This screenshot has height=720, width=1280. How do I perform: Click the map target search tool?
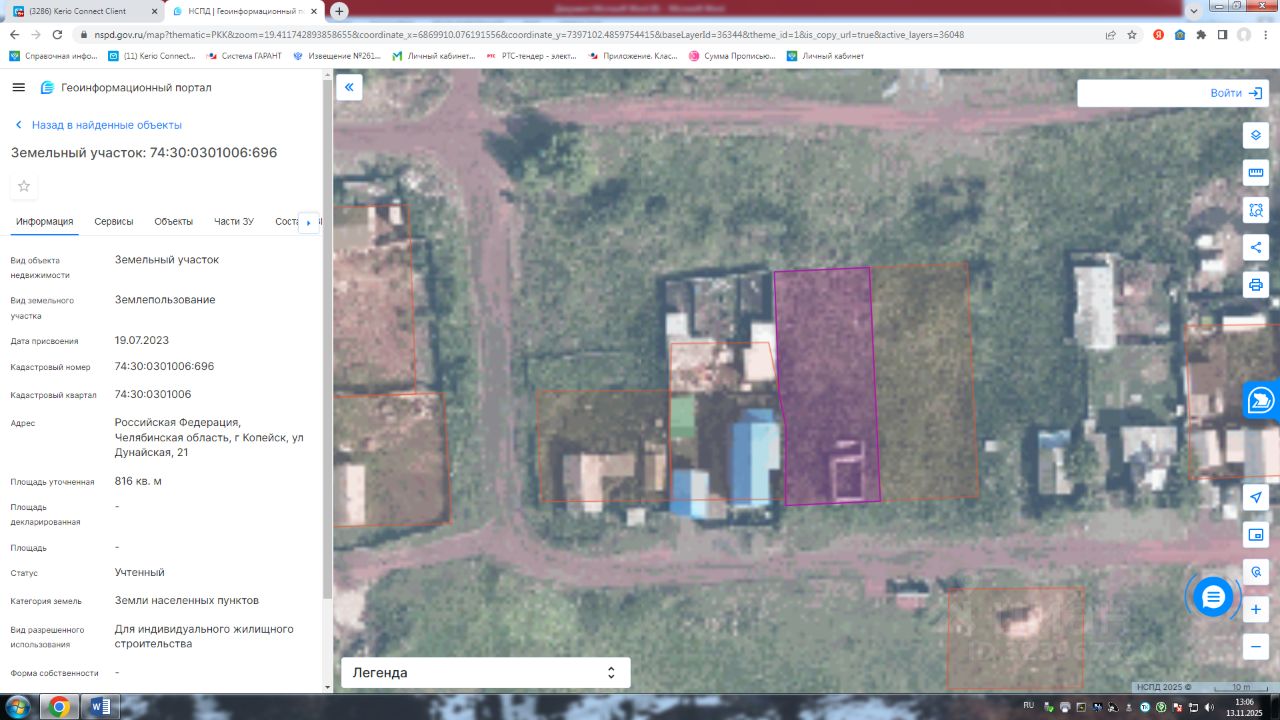pyautogui.click(x=1256, y=572)
